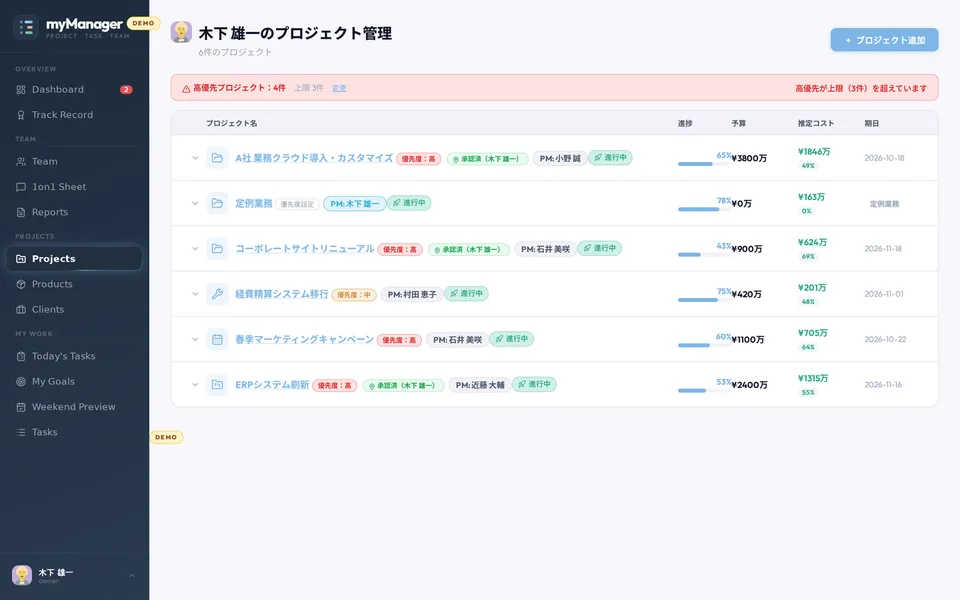The width and height of the screenshot is (960, 600).
Task: Click the 期日 column header
Action: [x=871, y=123]
